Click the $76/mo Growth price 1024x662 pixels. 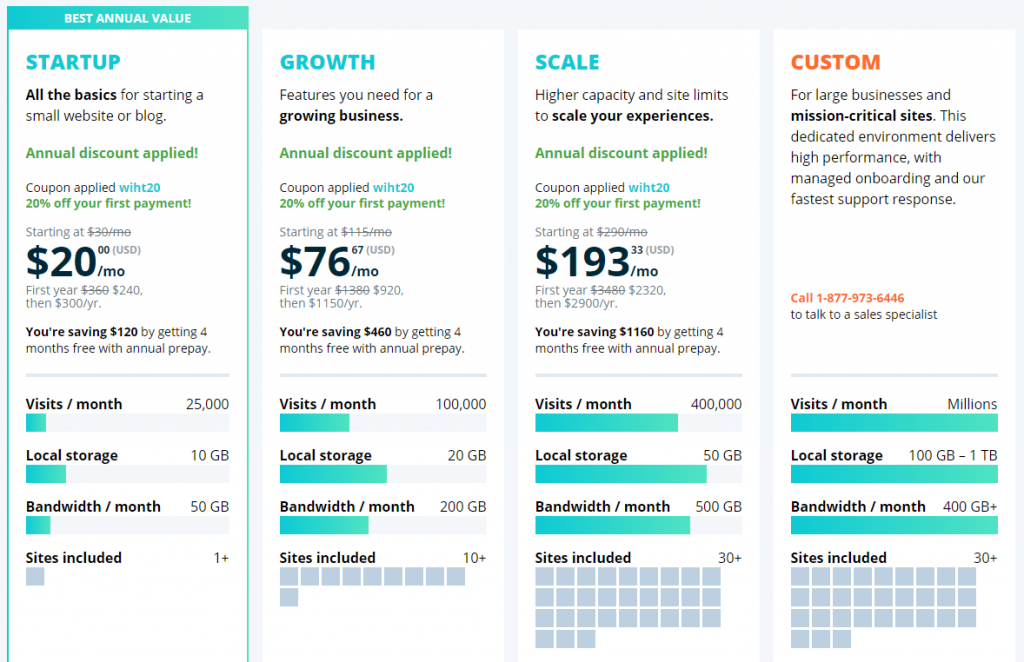click(329, 262)
